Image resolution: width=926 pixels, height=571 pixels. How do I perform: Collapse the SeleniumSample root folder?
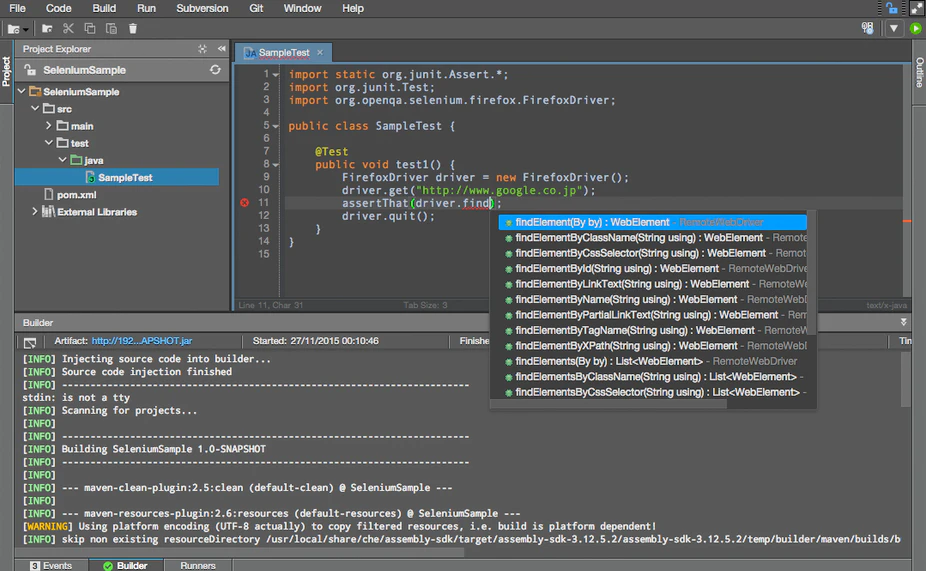22,92
